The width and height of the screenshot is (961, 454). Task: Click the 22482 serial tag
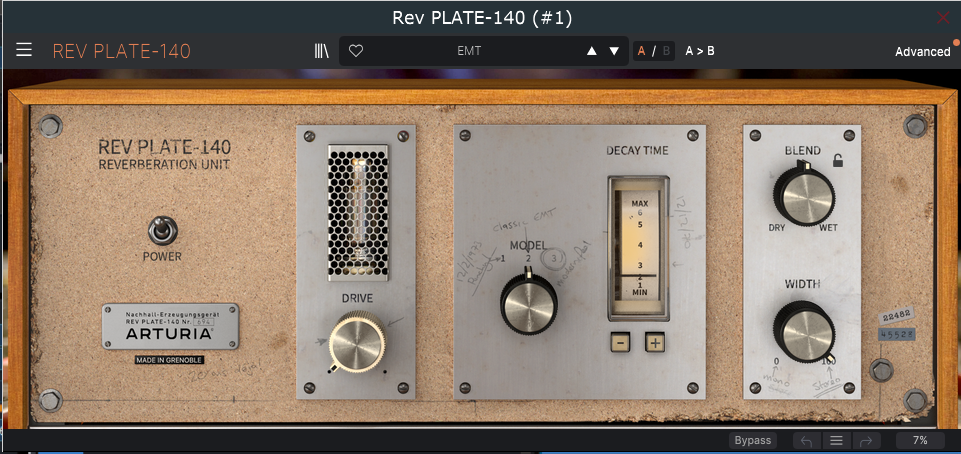(897, 314)
